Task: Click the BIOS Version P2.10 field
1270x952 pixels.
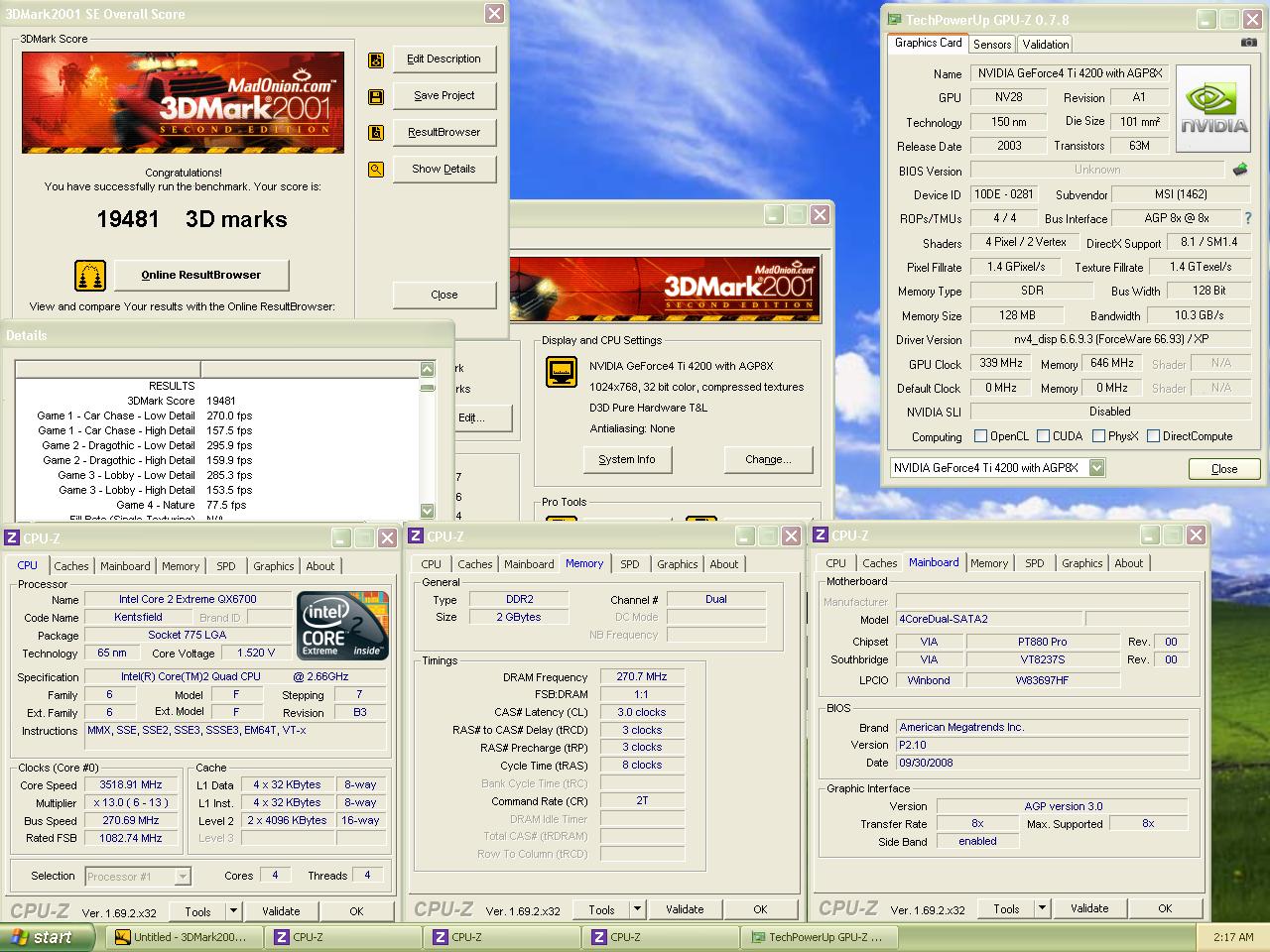Action: (1043, 745)
